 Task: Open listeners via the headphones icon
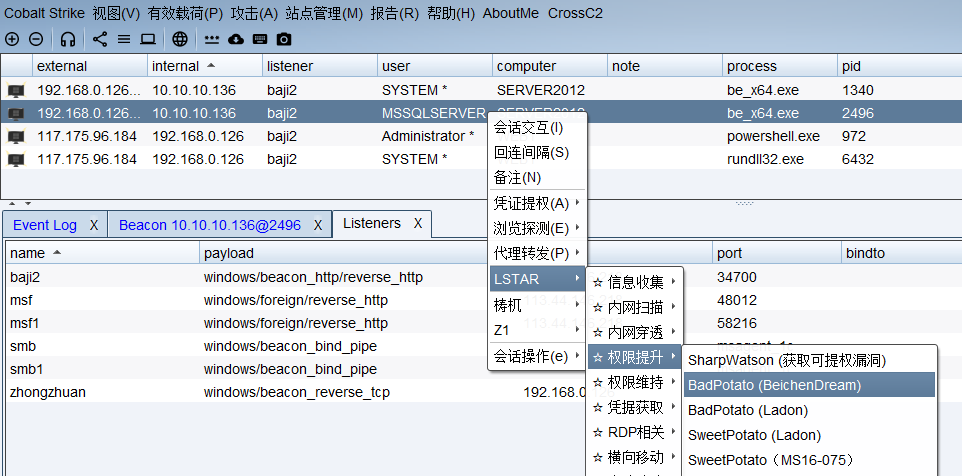[x=68, y=39]
